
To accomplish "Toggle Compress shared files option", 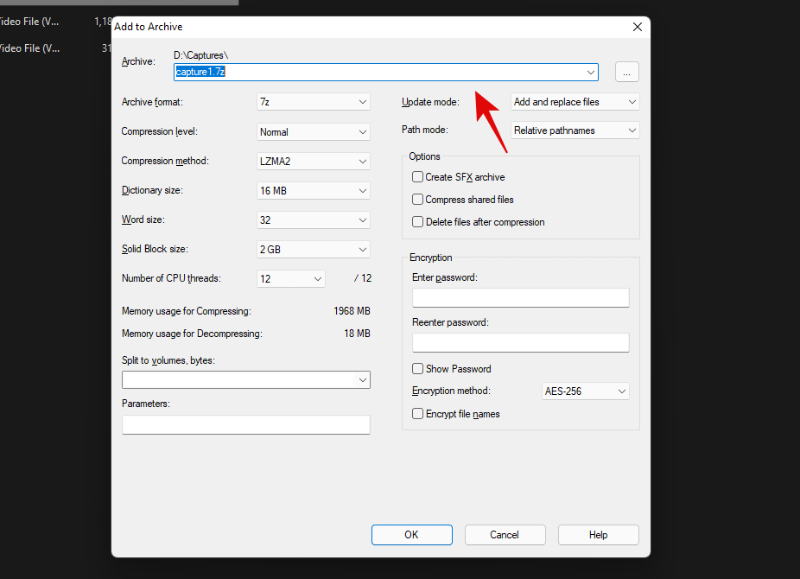I will point(418,200).
